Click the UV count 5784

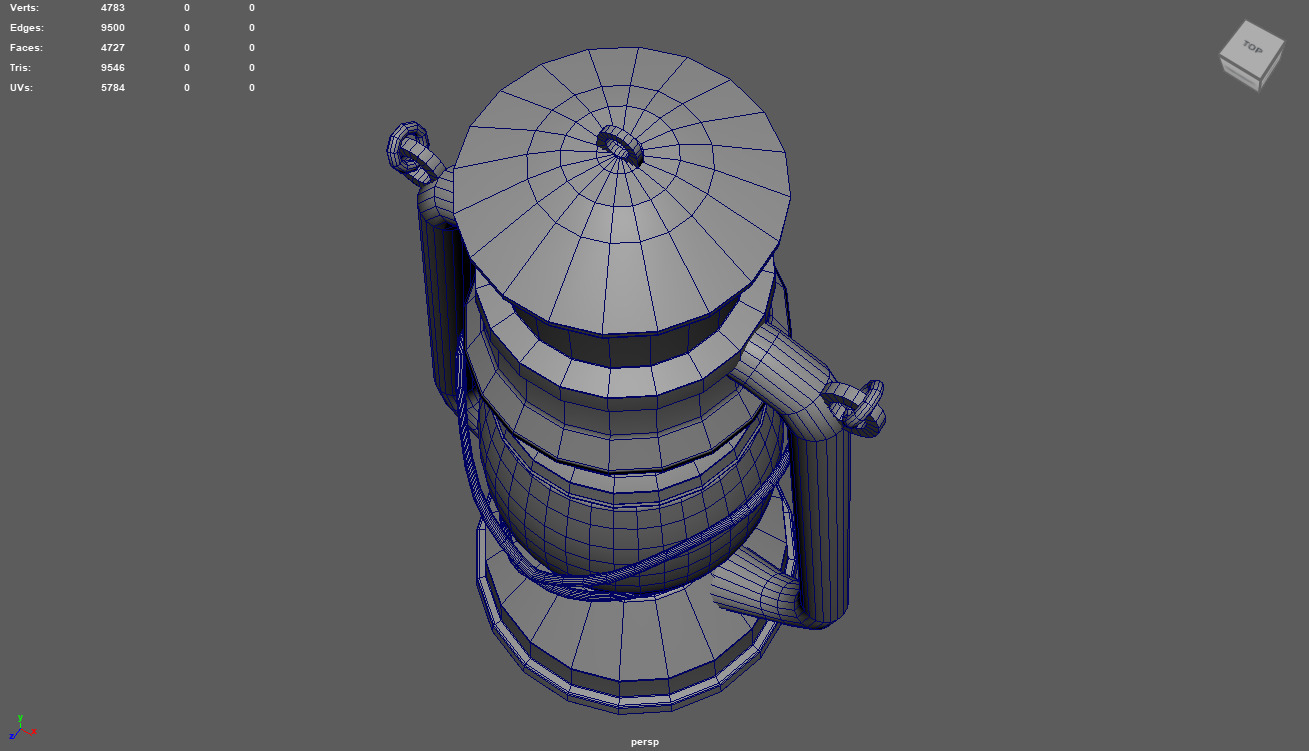click(113, 88)
